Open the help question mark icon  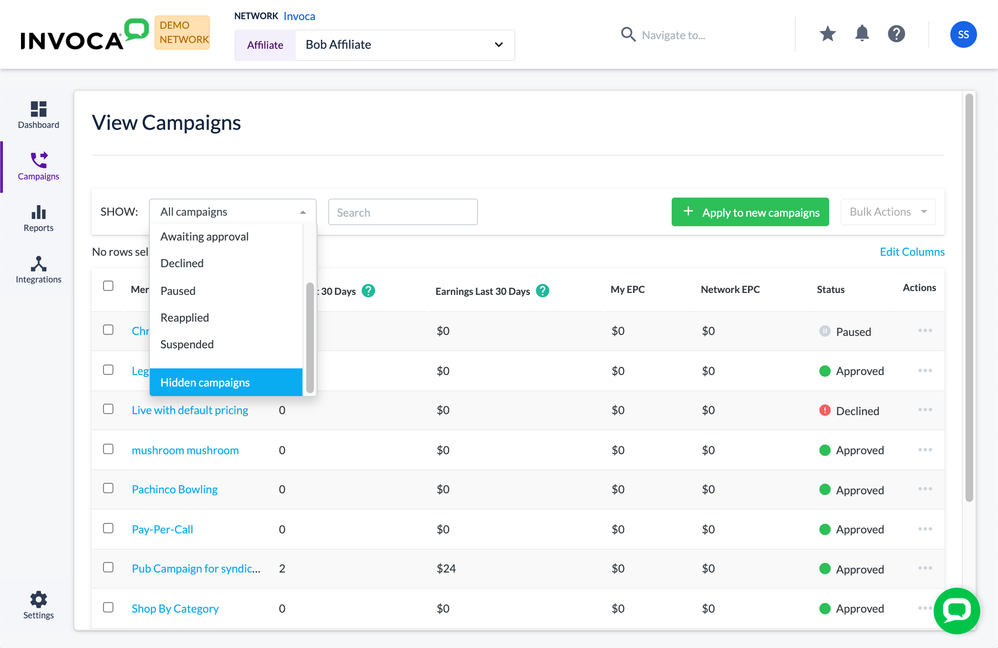[896, 34]
